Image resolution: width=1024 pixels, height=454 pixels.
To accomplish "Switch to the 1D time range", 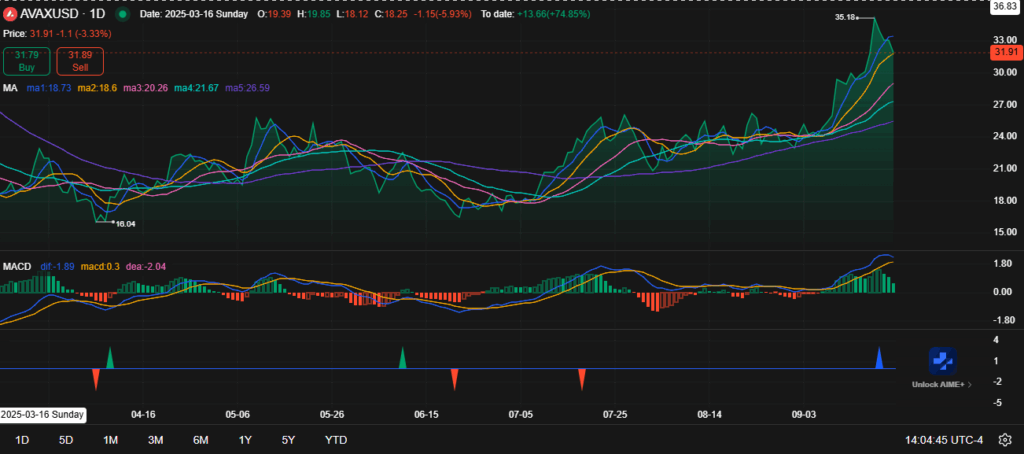I will [x=22, y=440].
